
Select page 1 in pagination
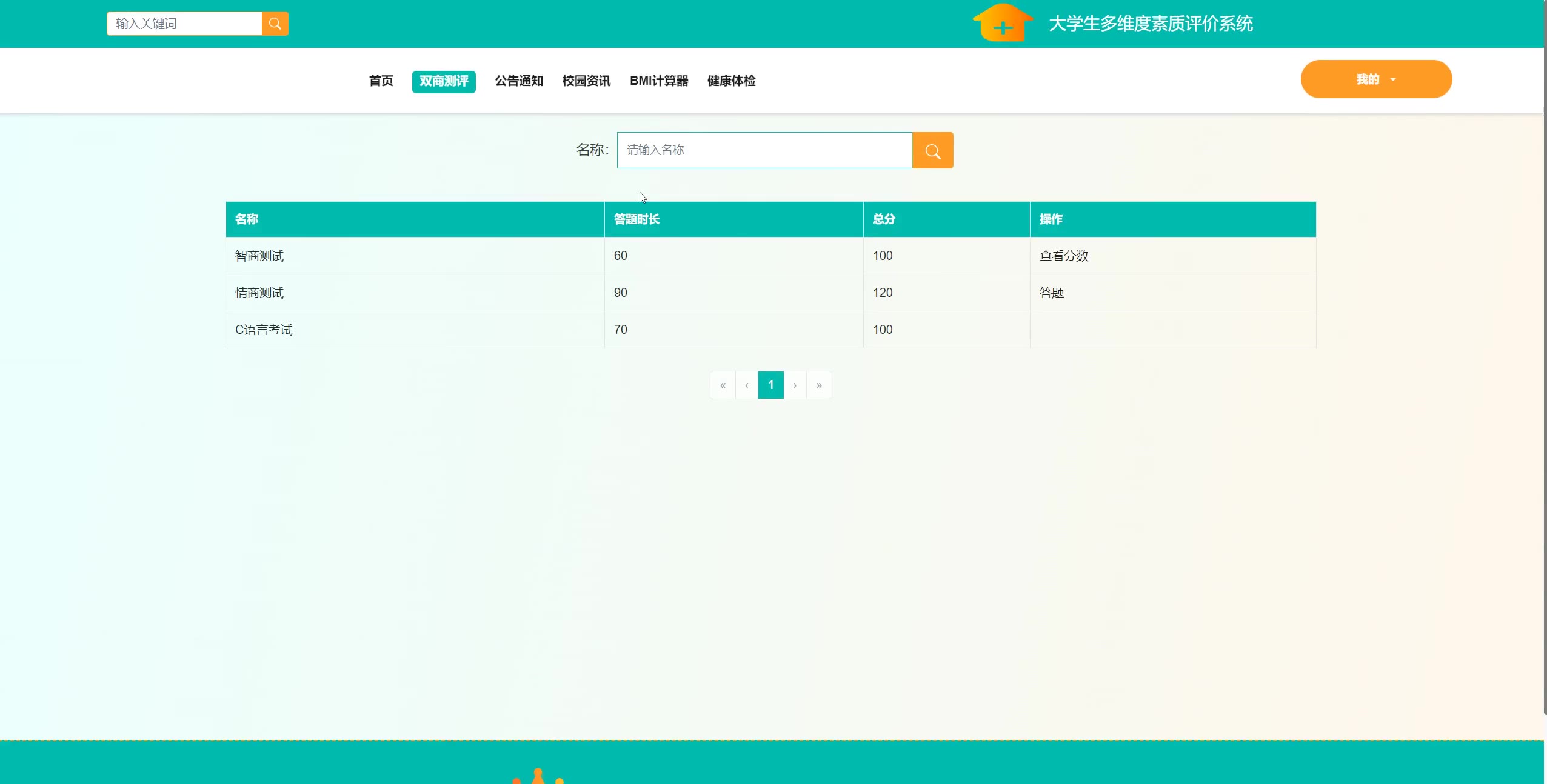coord(770,385)
